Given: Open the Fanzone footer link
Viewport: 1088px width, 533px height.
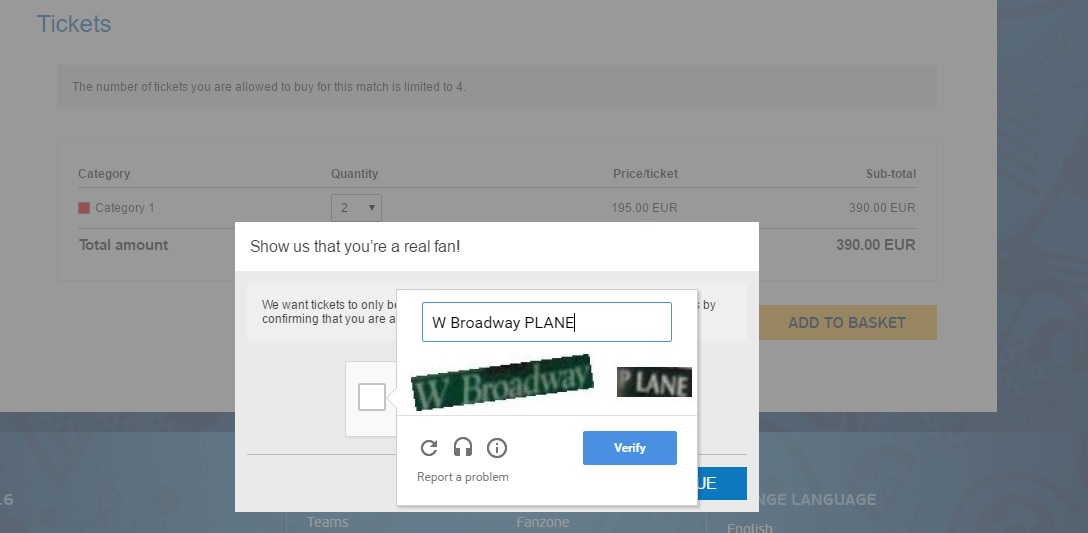Looking at the screenshot, I should [x=543, y=522].
